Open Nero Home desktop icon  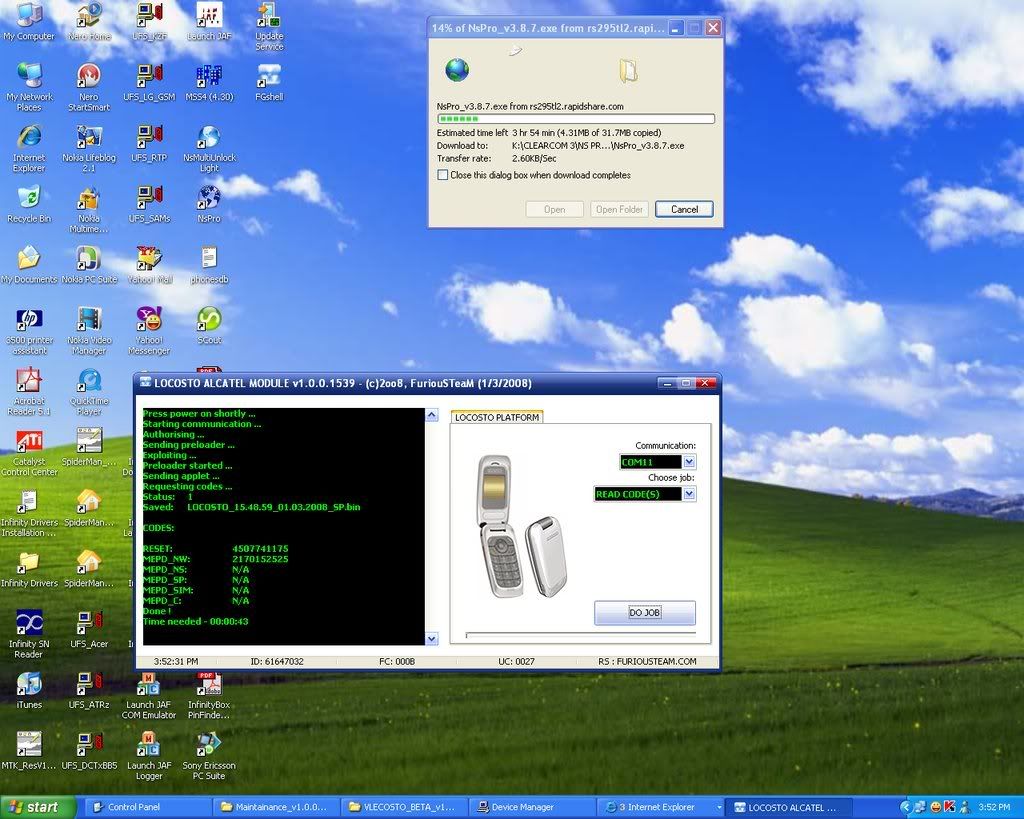(x=89, y=22)
